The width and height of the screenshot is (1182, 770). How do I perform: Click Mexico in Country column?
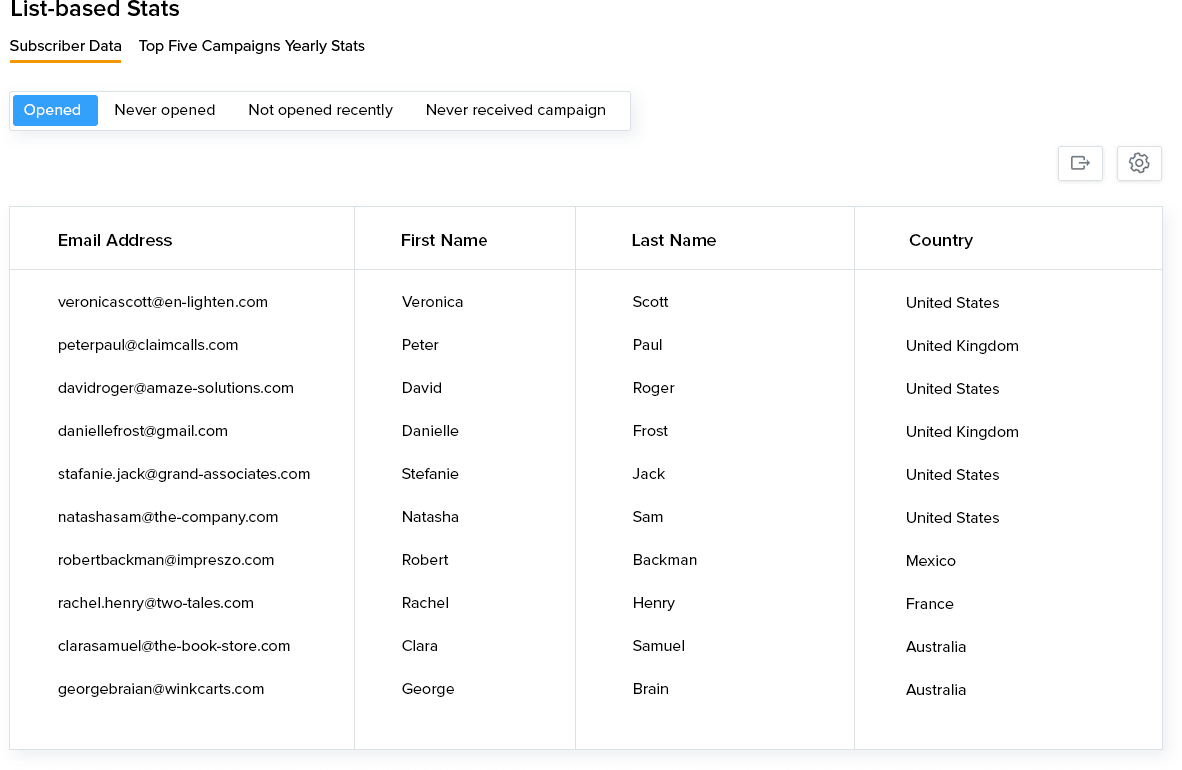[x=931, y=560]
